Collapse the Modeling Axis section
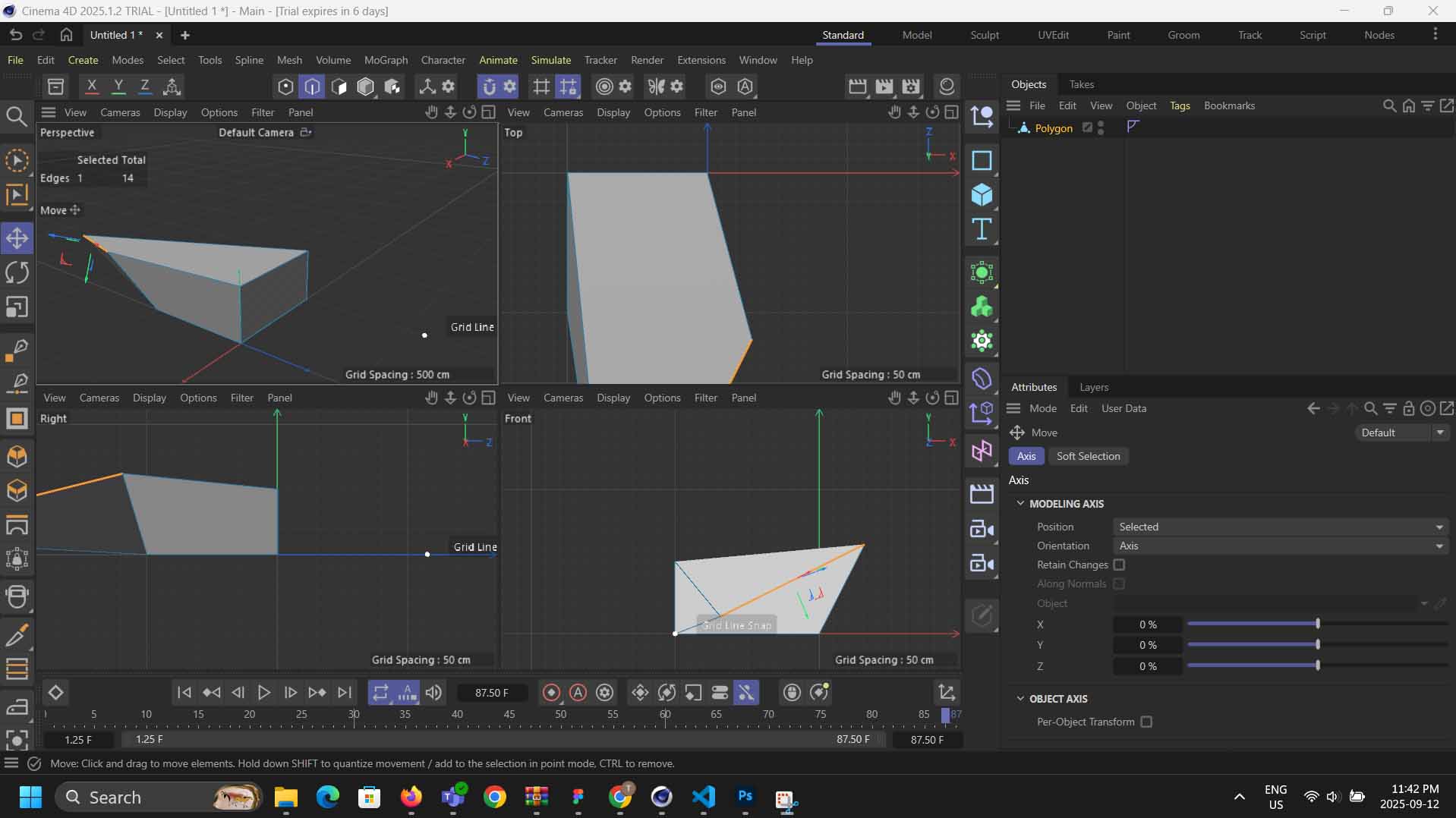This screenshot has width=1456, height=818. tap(1022, 503)
